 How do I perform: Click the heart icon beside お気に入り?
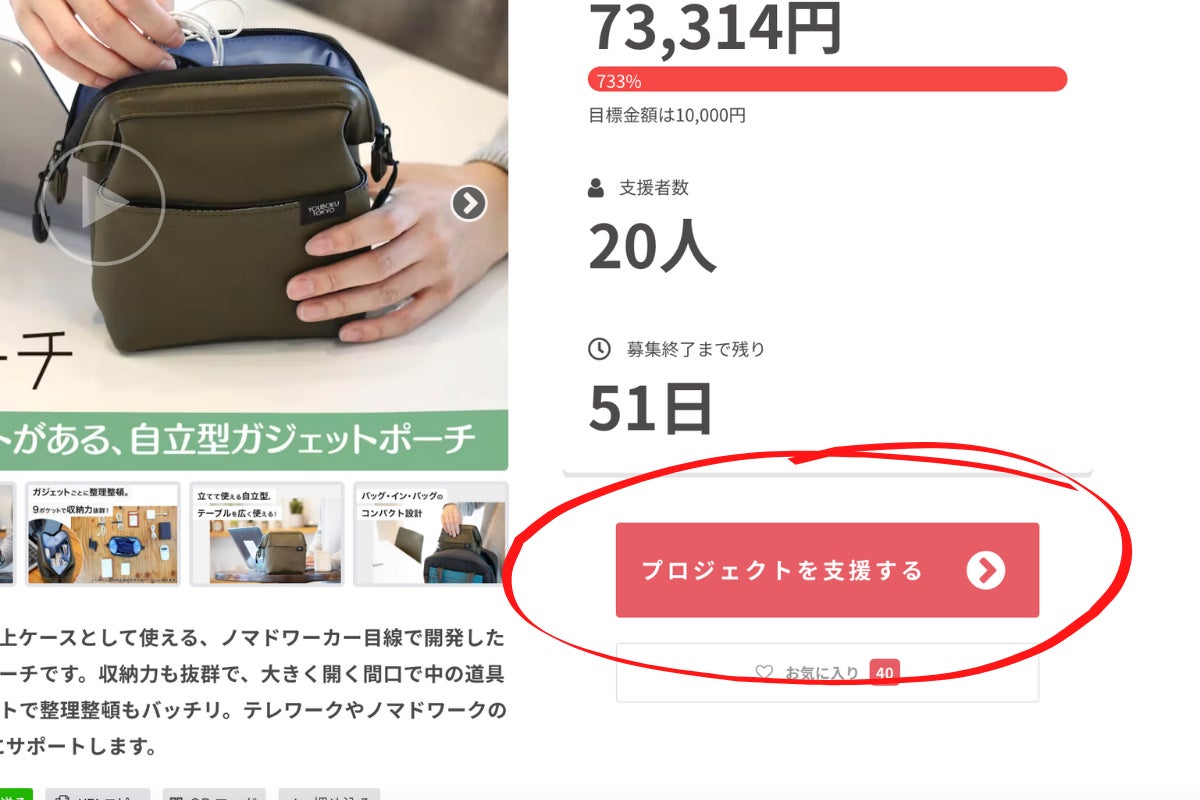(x=764, y=673)
